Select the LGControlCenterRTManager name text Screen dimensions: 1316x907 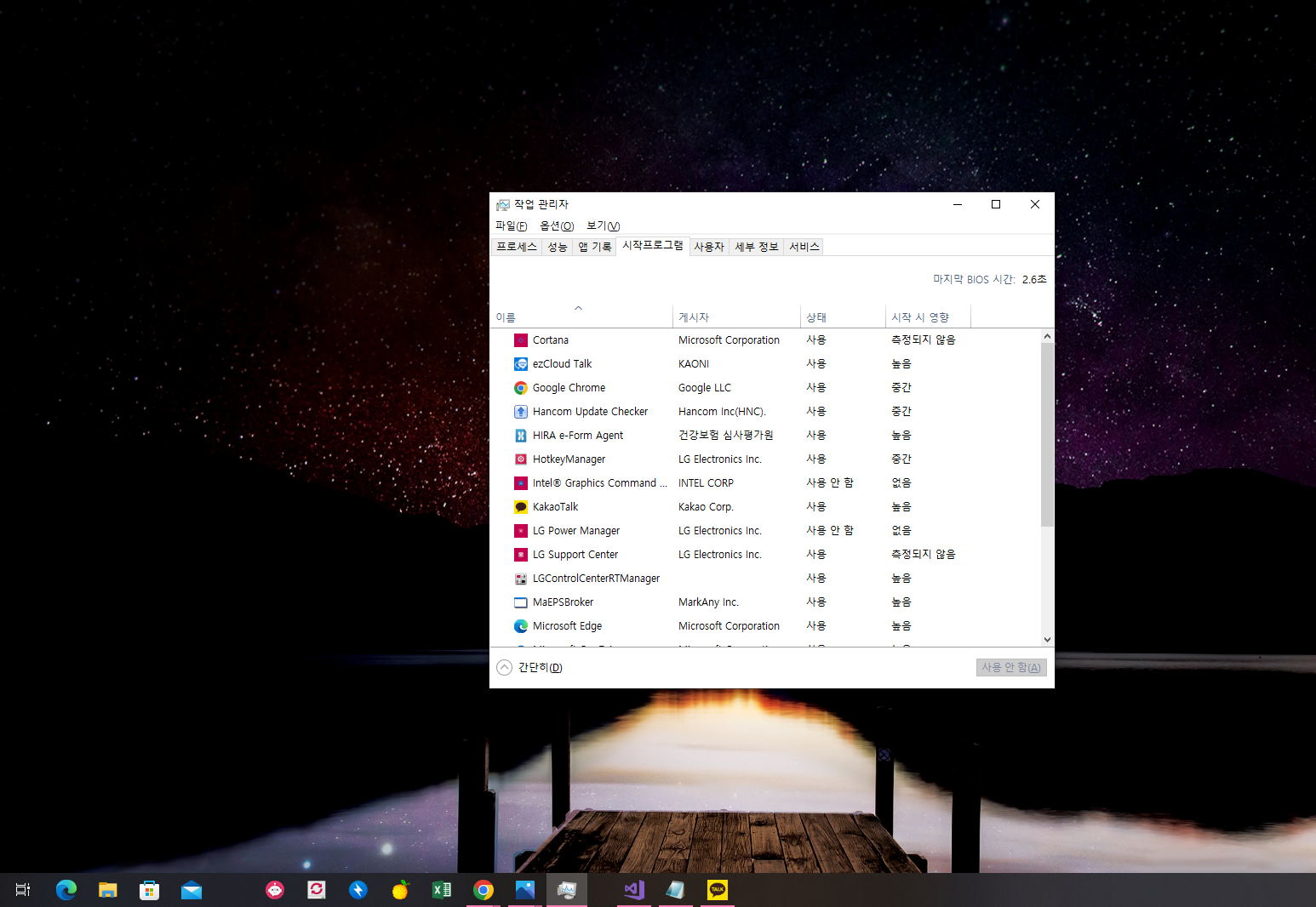click(x=596, y=579)
